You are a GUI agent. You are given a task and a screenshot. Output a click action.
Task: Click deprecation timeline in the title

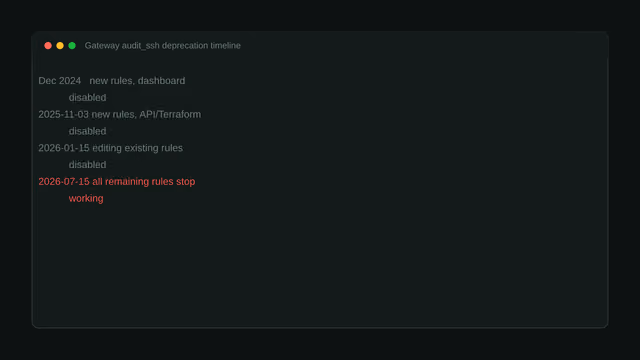pos(201,46)
